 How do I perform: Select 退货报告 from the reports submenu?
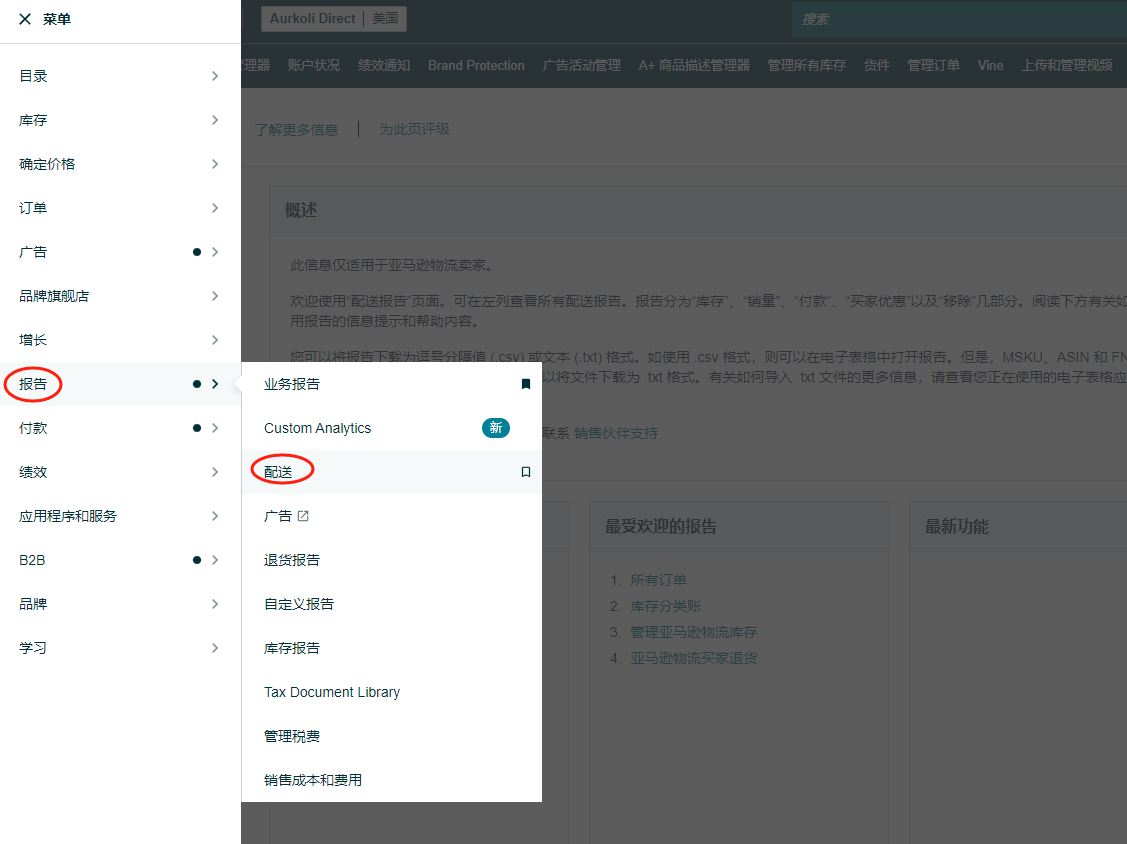coord(292,560)
